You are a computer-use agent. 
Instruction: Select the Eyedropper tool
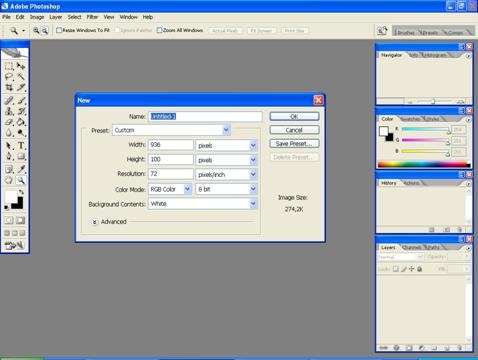(x=21, y=169)
